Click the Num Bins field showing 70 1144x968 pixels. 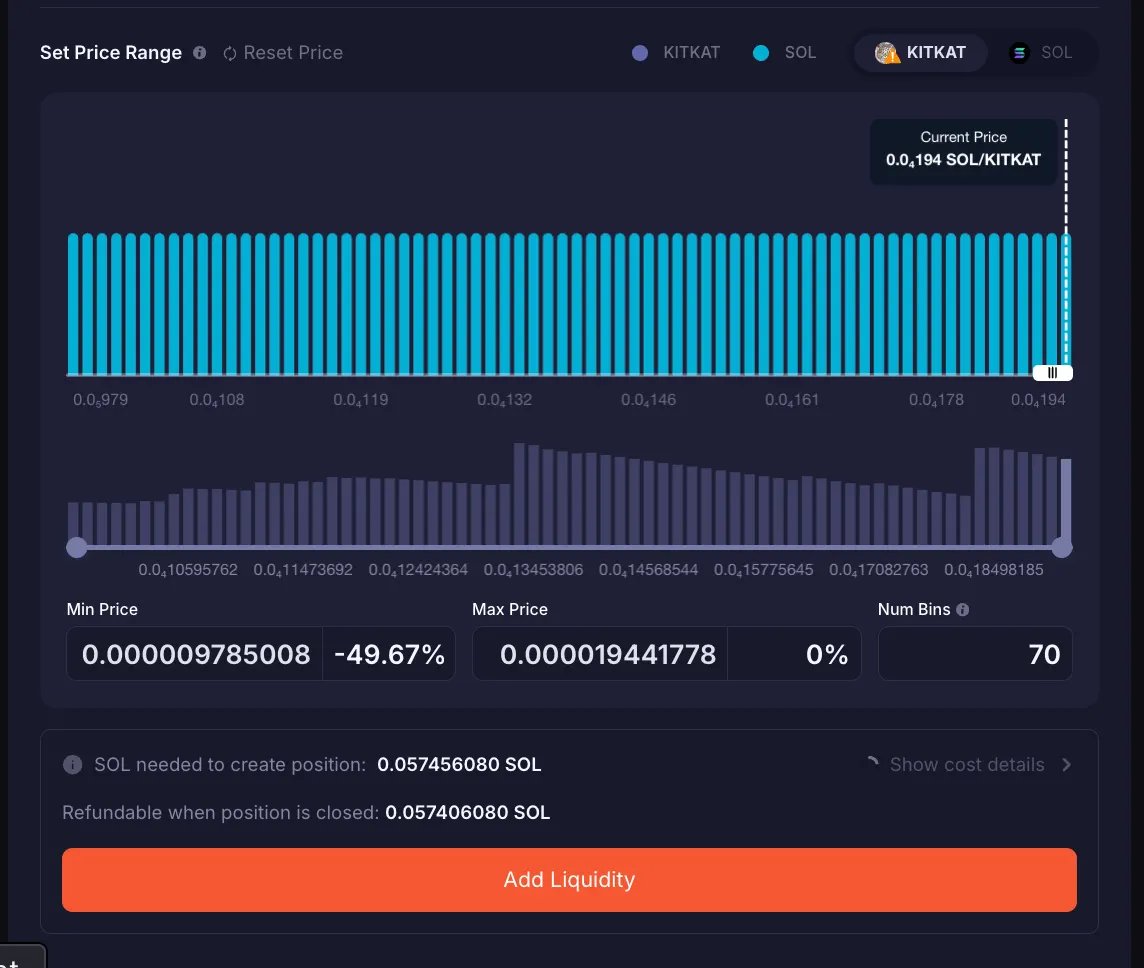point(975,654)
